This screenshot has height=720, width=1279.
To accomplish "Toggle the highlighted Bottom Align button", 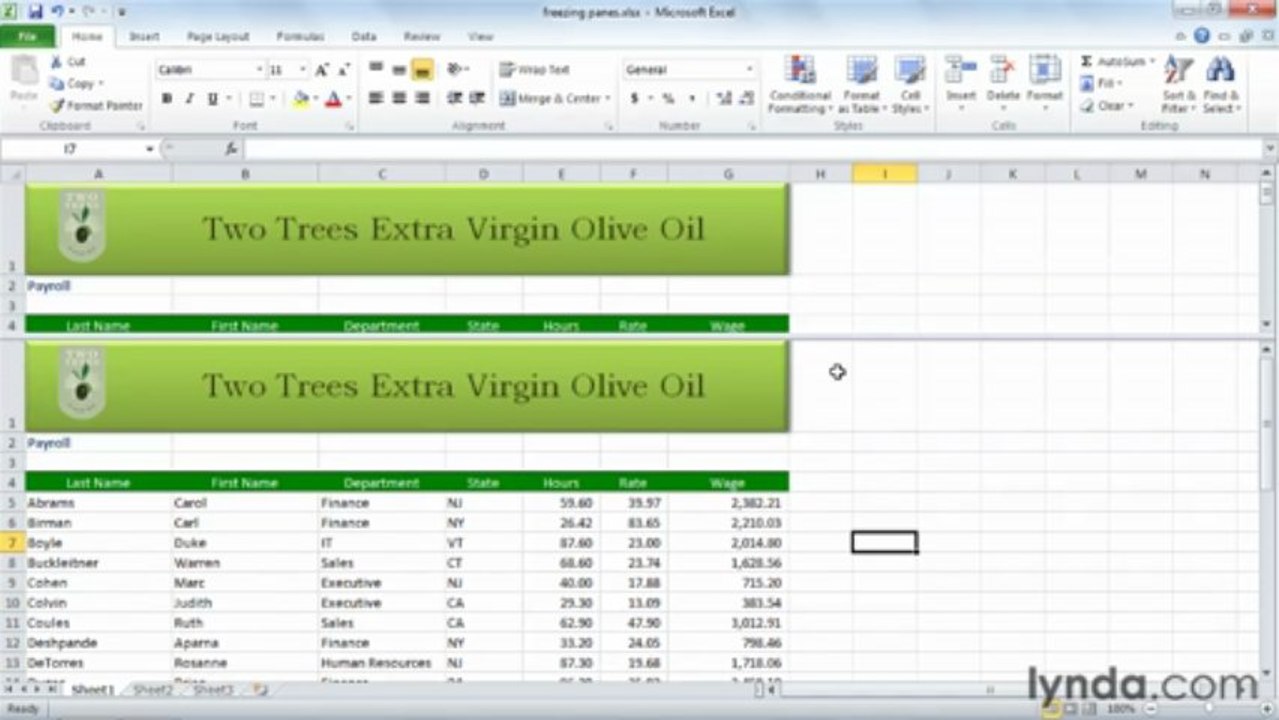I will pyautogui.click(x=422, y=70).
